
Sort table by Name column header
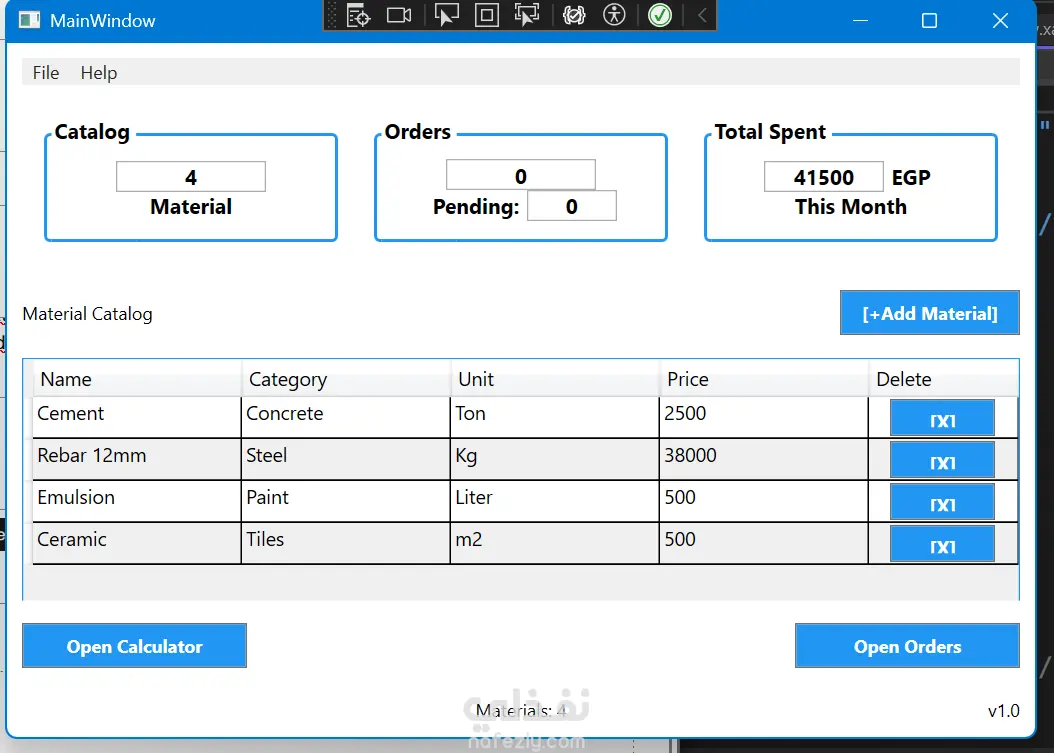137,379
